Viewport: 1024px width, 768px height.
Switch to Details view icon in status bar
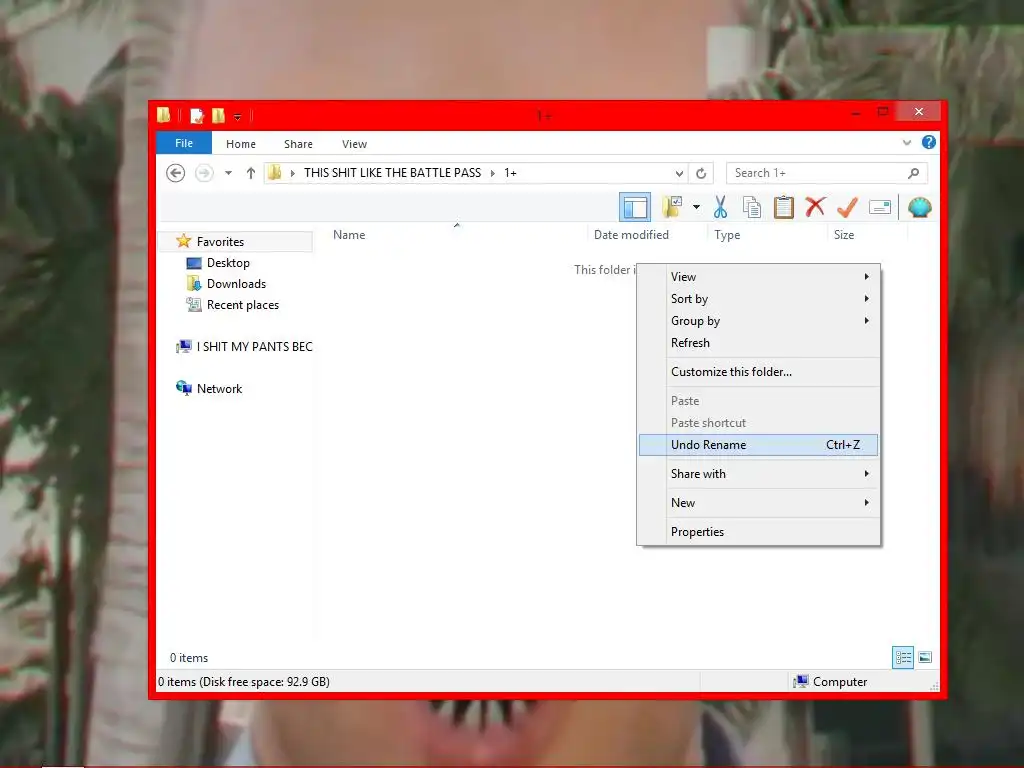pyautogui.click(x=903, y=657)
